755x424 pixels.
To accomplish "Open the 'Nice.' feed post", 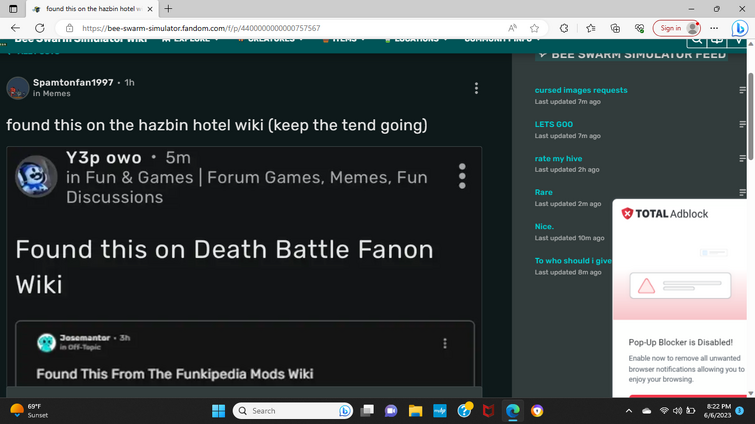I will point(544,226).
